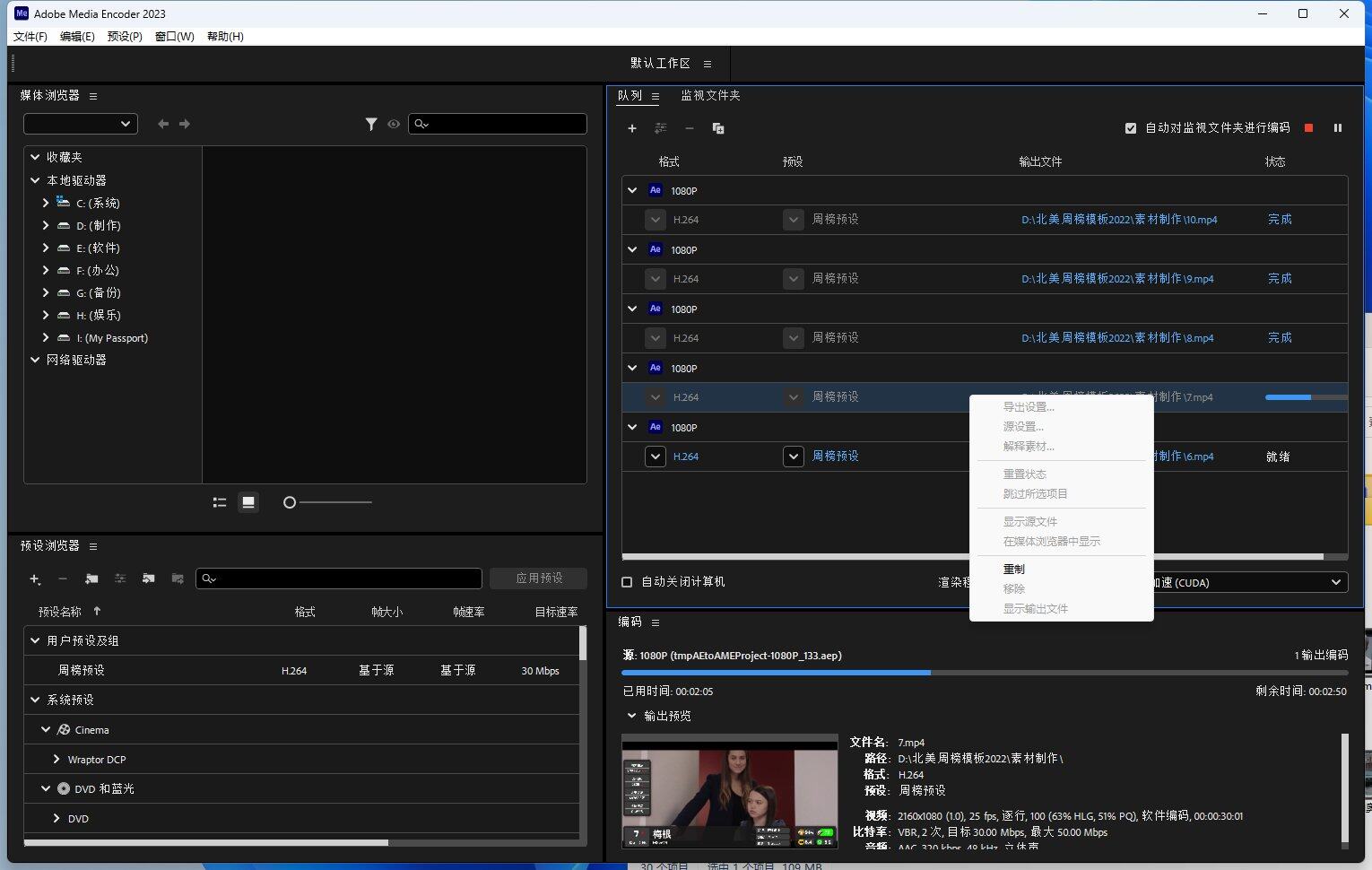
Task: Toggle 自动对监视文件夹进行编码 checkbox
Action: coord(1131,128)
